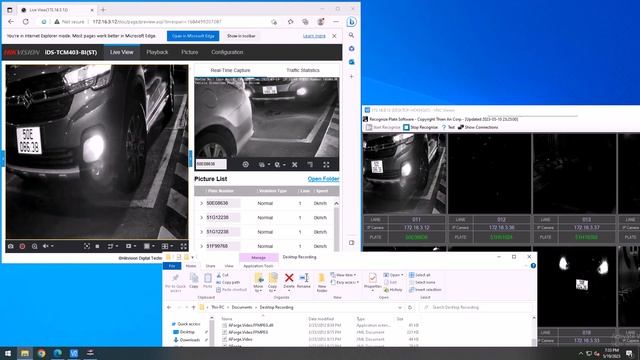Create New folder from Explorer ribbon
This screenshot has width=640, height=360.
tap(322, 282)
